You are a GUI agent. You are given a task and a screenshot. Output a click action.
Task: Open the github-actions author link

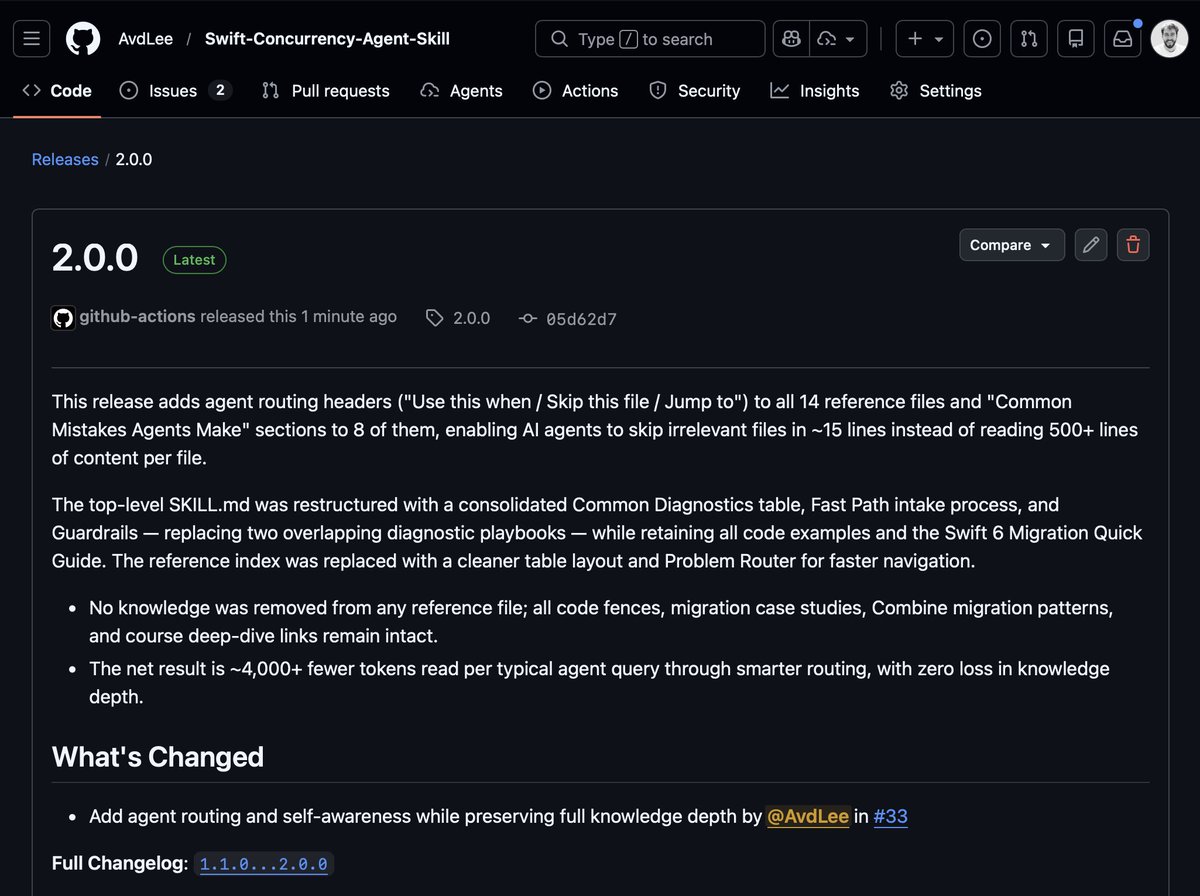point(138,317)
